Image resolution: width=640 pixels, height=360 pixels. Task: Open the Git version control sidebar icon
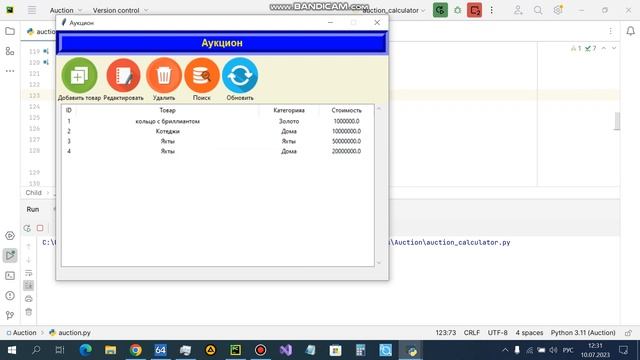click(10, 315)
